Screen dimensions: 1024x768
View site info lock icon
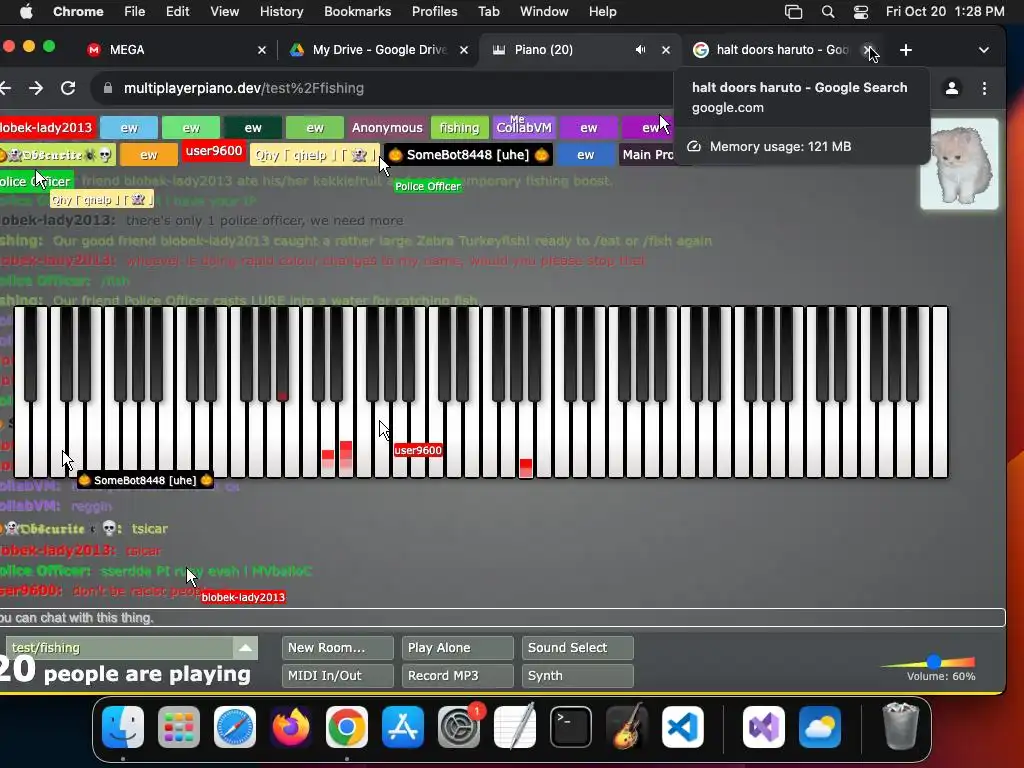click(x=108, y=88)
